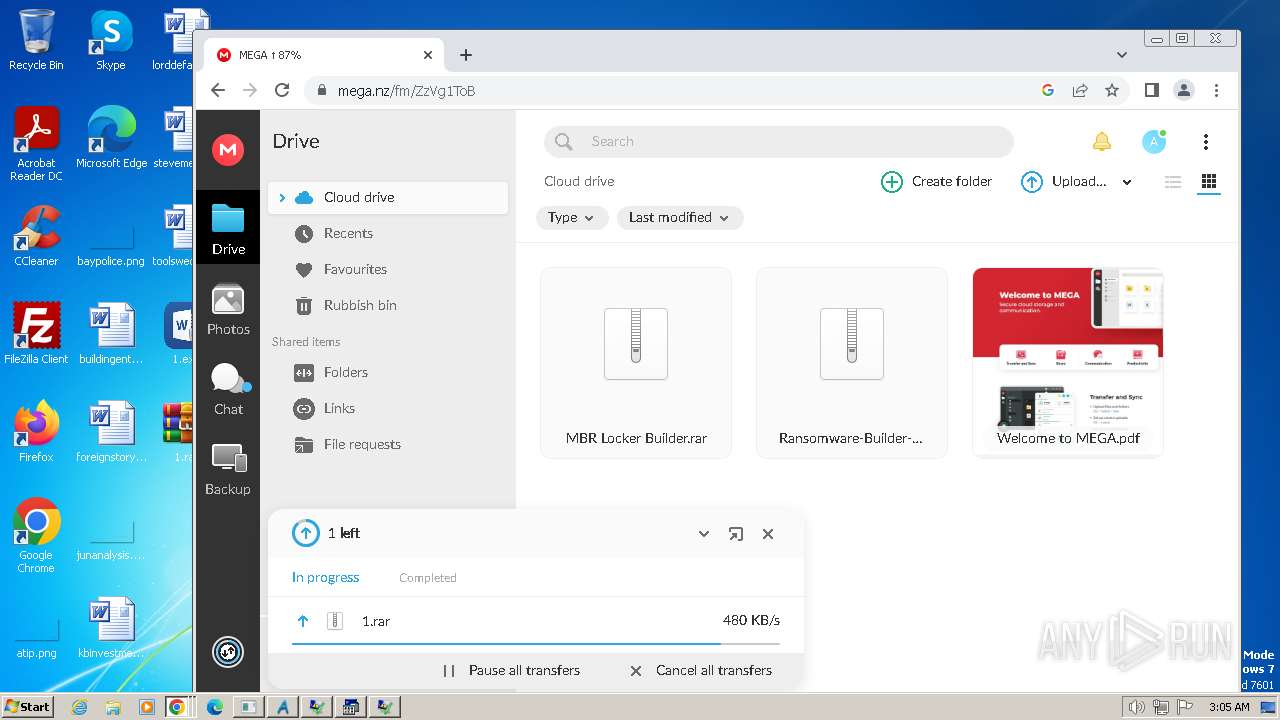Focus the MEGA Search field

779,141
